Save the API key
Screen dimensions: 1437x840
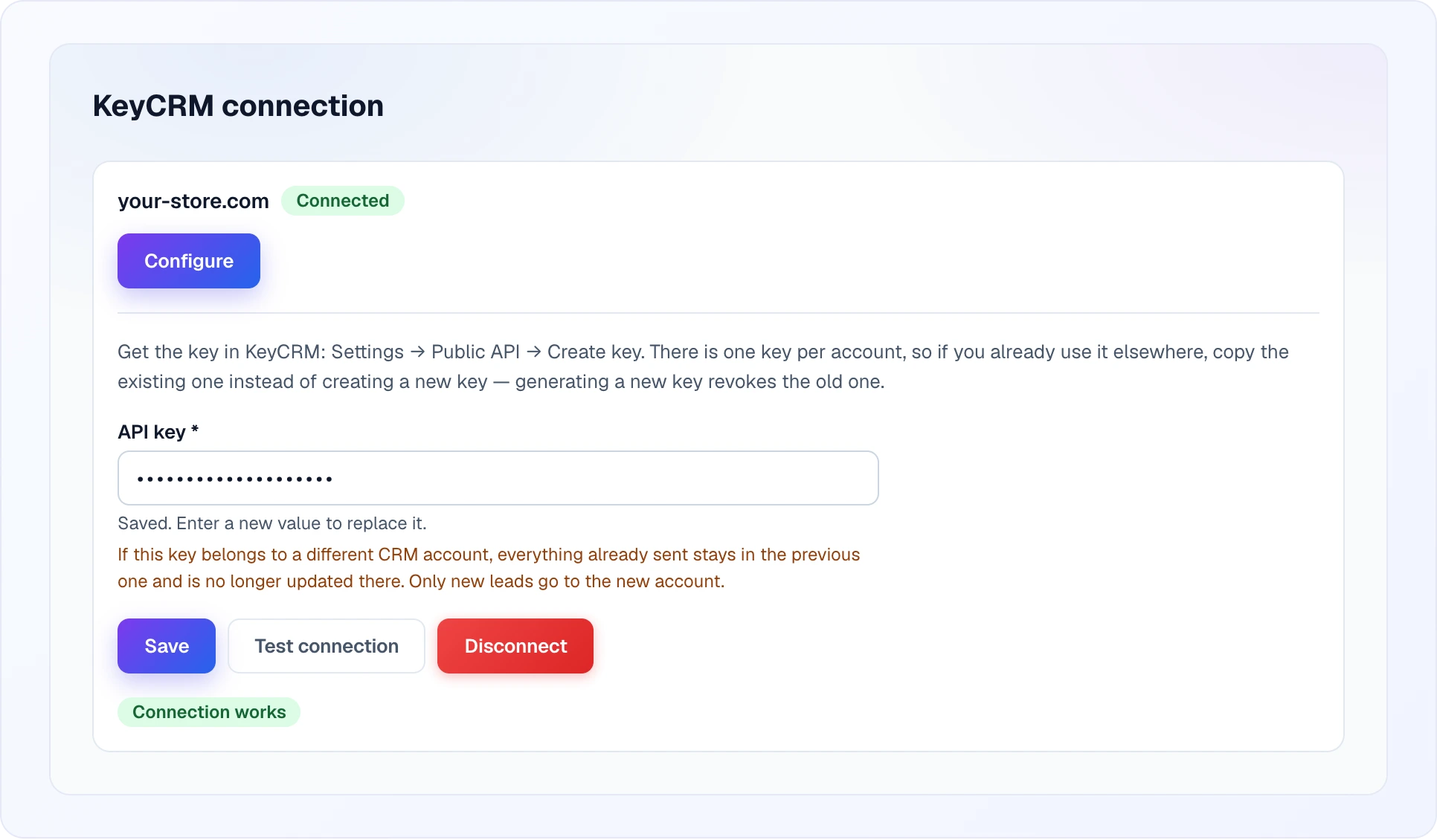click(x=167, y=646)
